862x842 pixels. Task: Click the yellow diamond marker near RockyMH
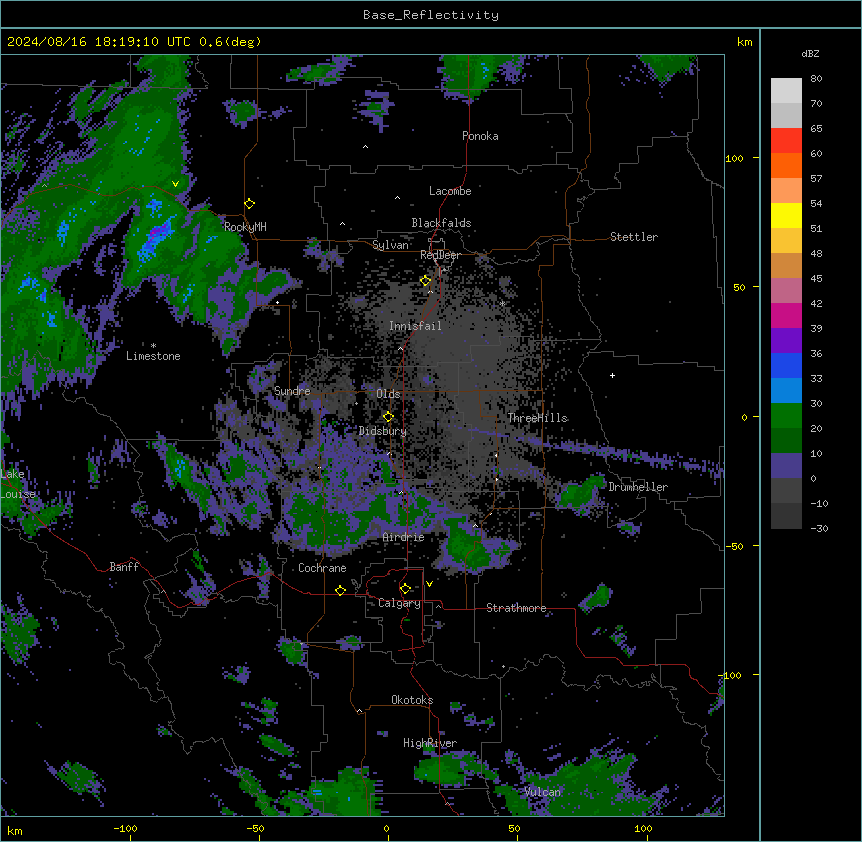[250, 204]
